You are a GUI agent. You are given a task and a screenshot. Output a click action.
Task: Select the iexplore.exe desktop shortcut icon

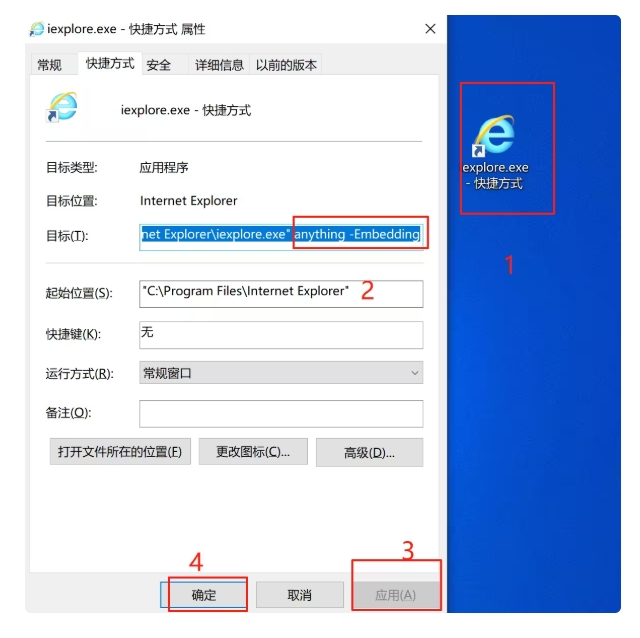(x=495, y=151)
